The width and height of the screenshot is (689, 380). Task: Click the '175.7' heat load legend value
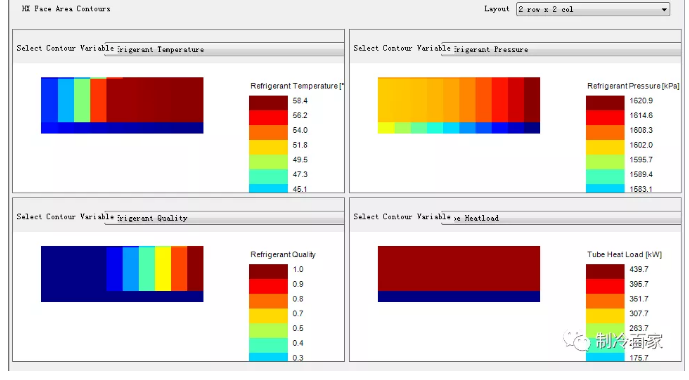(638, 358)
